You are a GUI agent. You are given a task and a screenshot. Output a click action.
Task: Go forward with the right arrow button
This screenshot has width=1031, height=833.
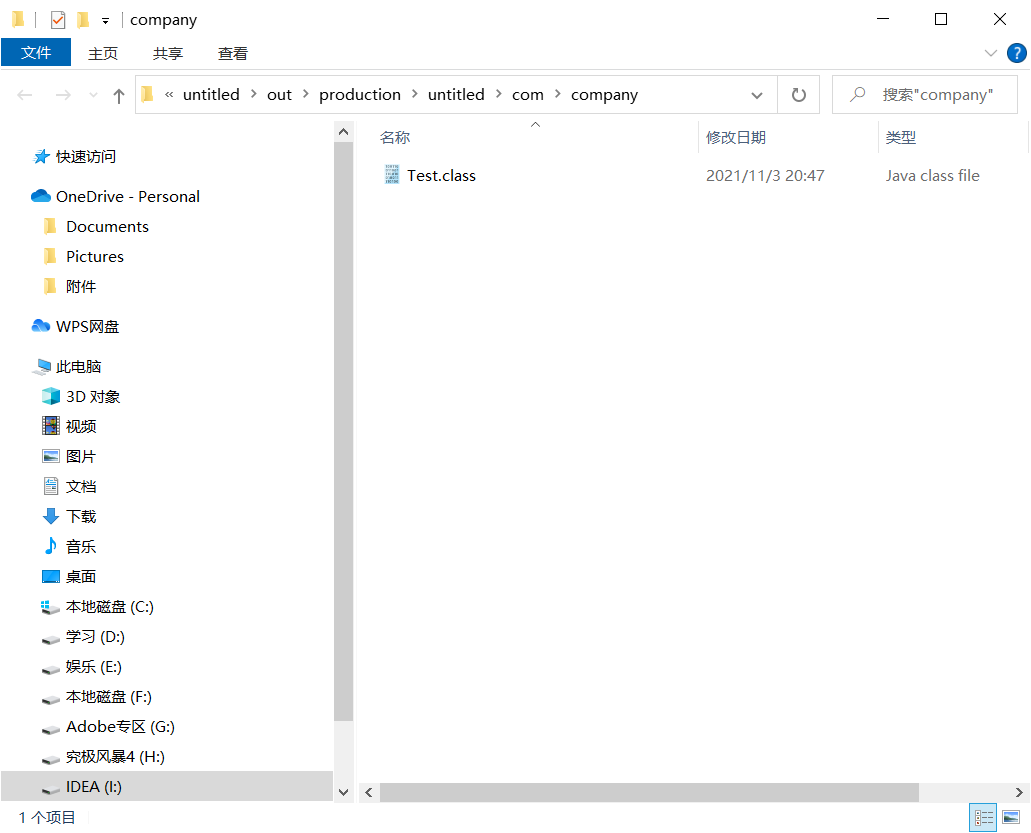coord(63,95)
